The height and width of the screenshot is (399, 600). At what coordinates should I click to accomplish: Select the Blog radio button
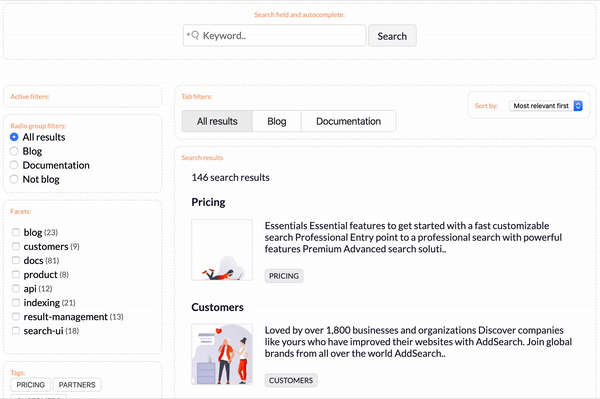tap(14, 151)
